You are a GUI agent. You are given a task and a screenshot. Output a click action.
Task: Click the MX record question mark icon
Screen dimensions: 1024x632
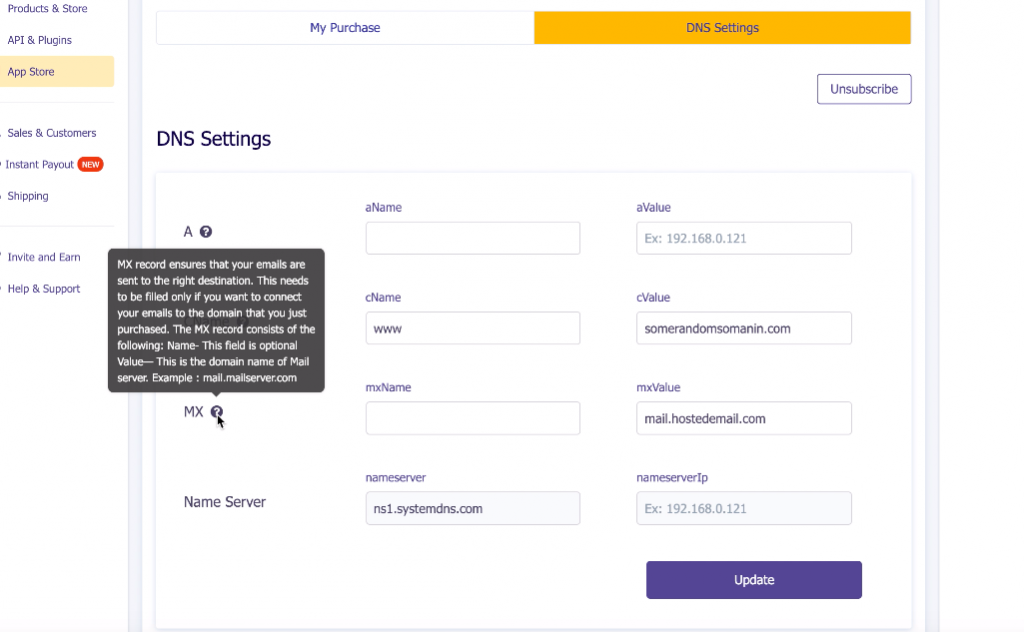click(216, 412)
